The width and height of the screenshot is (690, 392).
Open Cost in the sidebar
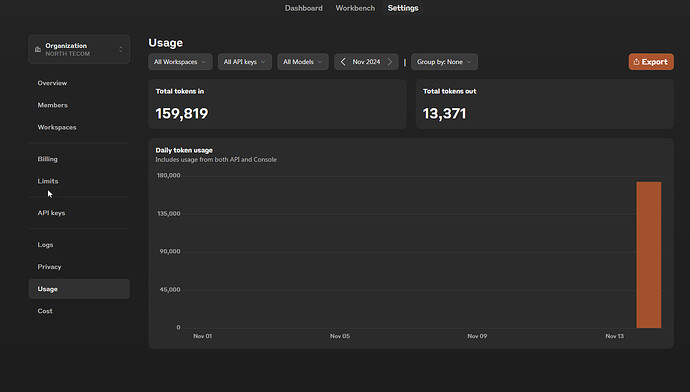[x=45, y=311]
